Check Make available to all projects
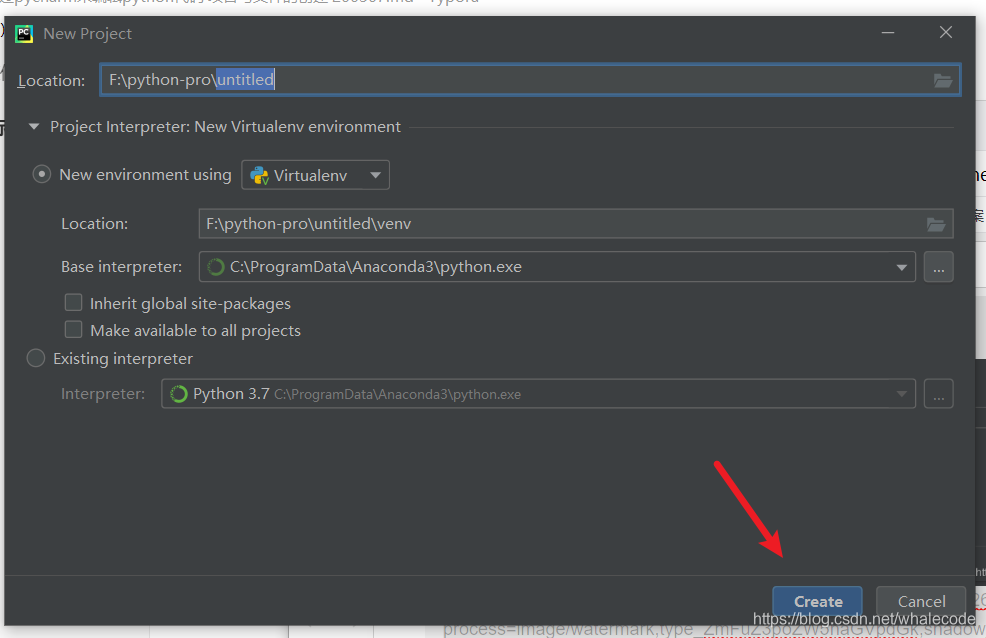This screenshot has height=638, width=986. pos(74,330)
